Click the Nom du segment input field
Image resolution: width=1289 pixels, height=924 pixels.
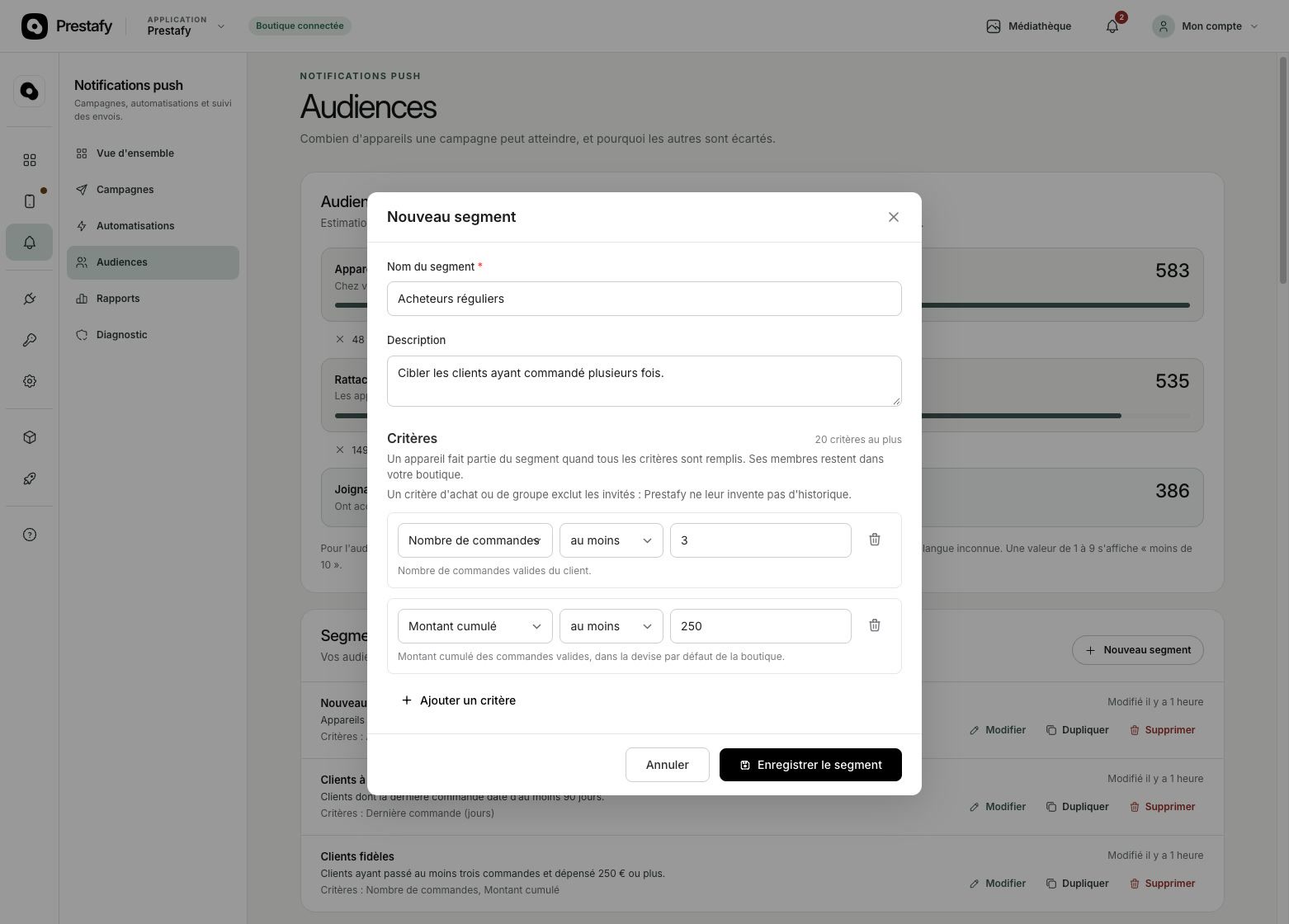[644, 299]
